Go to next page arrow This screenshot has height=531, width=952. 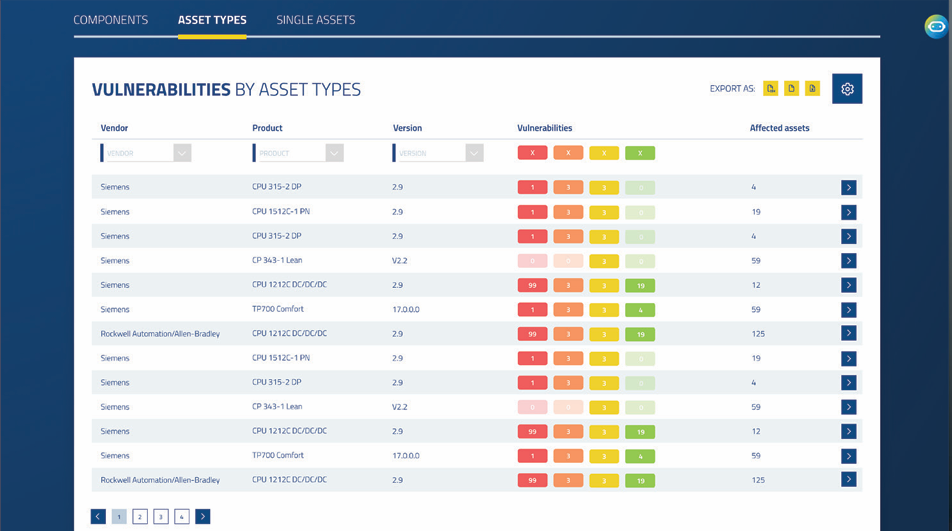click(203, 516)
